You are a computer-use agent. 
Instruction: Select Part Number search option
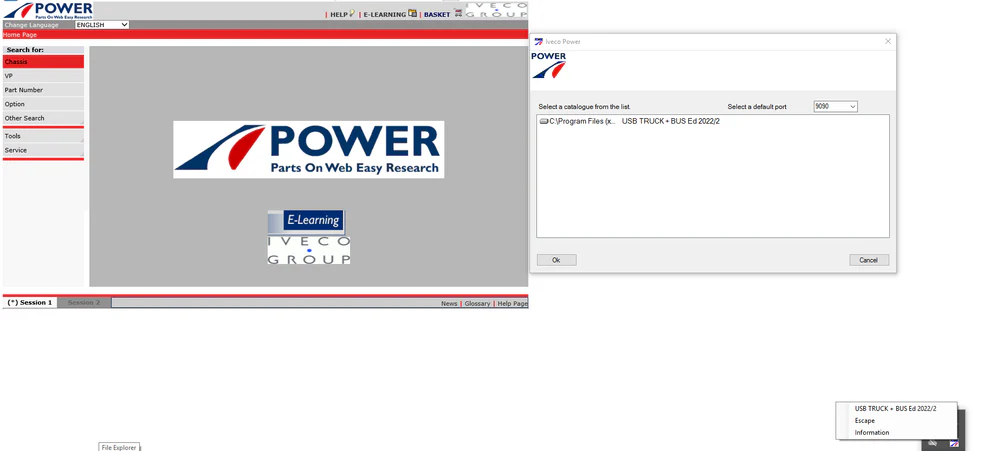[42, 90]
